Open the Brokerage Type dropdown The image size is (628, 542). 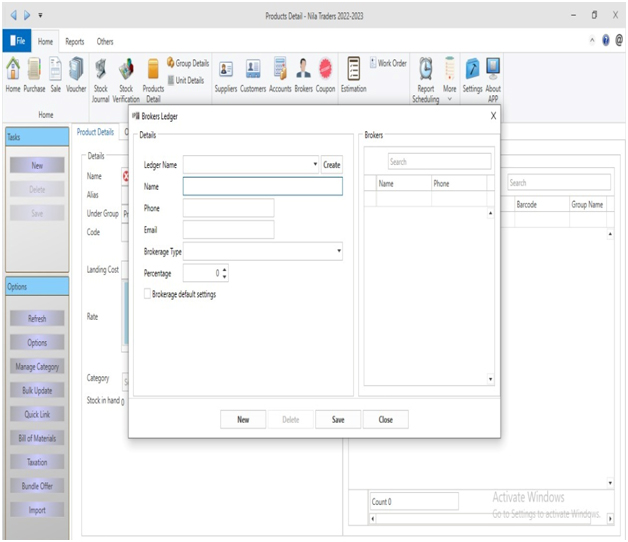pyautogui.click(x=339, y=251)
